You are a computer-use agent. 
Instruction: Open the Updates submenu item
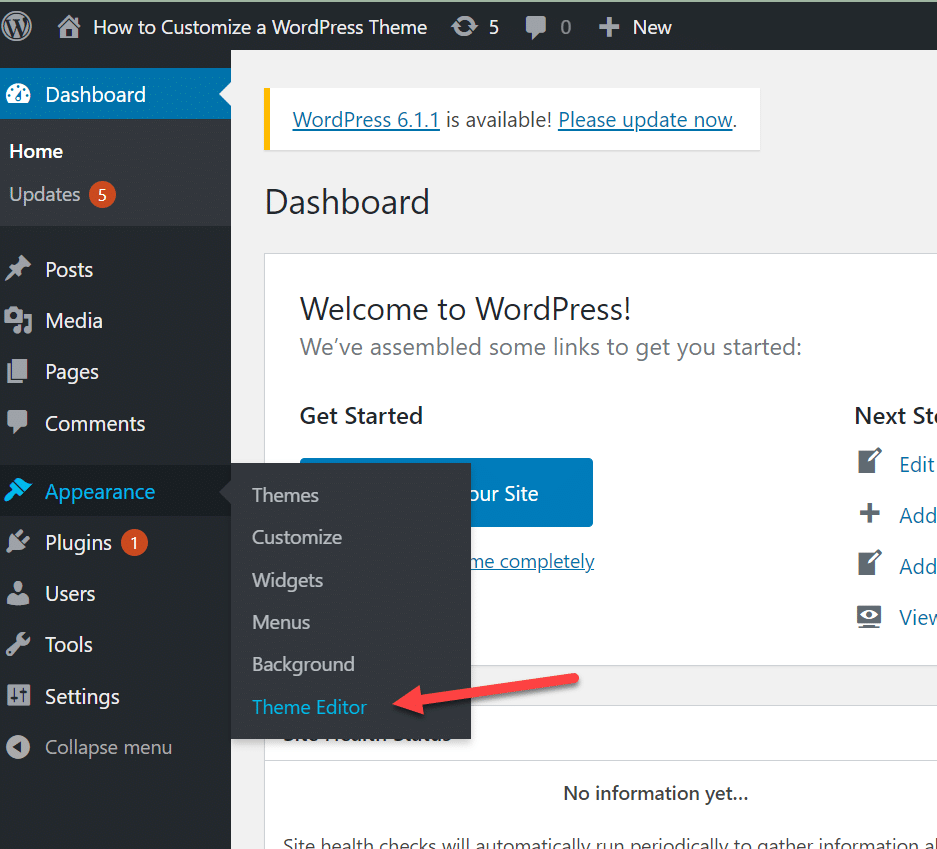point(45,195)
